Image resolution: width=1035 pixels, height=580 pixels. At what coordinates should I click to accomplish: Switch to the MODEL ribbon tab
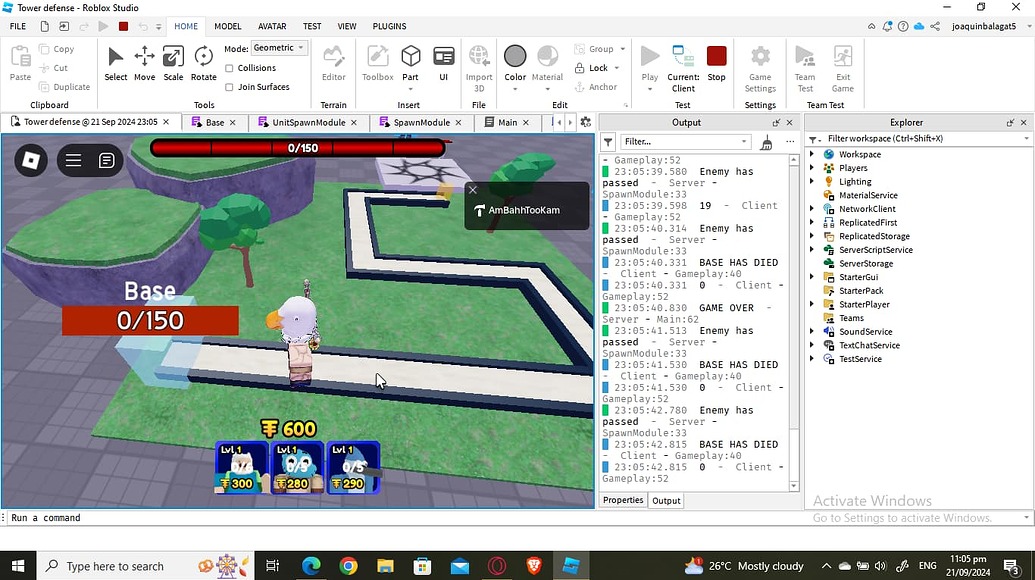227,26
